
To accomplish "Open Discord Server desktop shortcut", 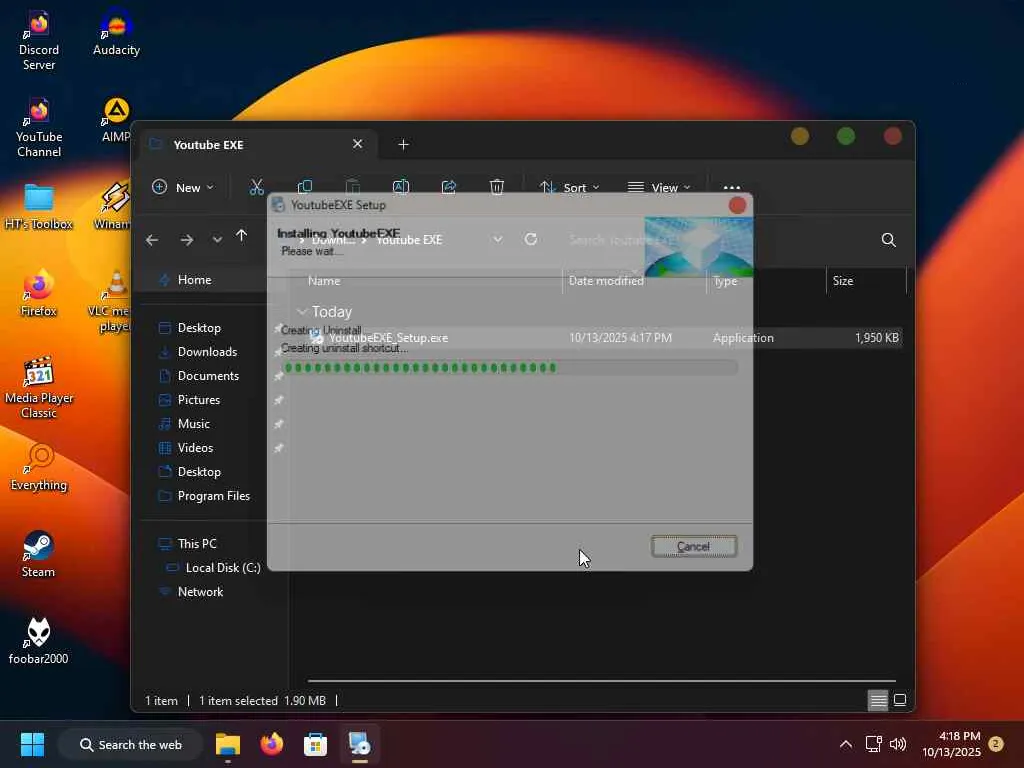I will pos(39,40).
